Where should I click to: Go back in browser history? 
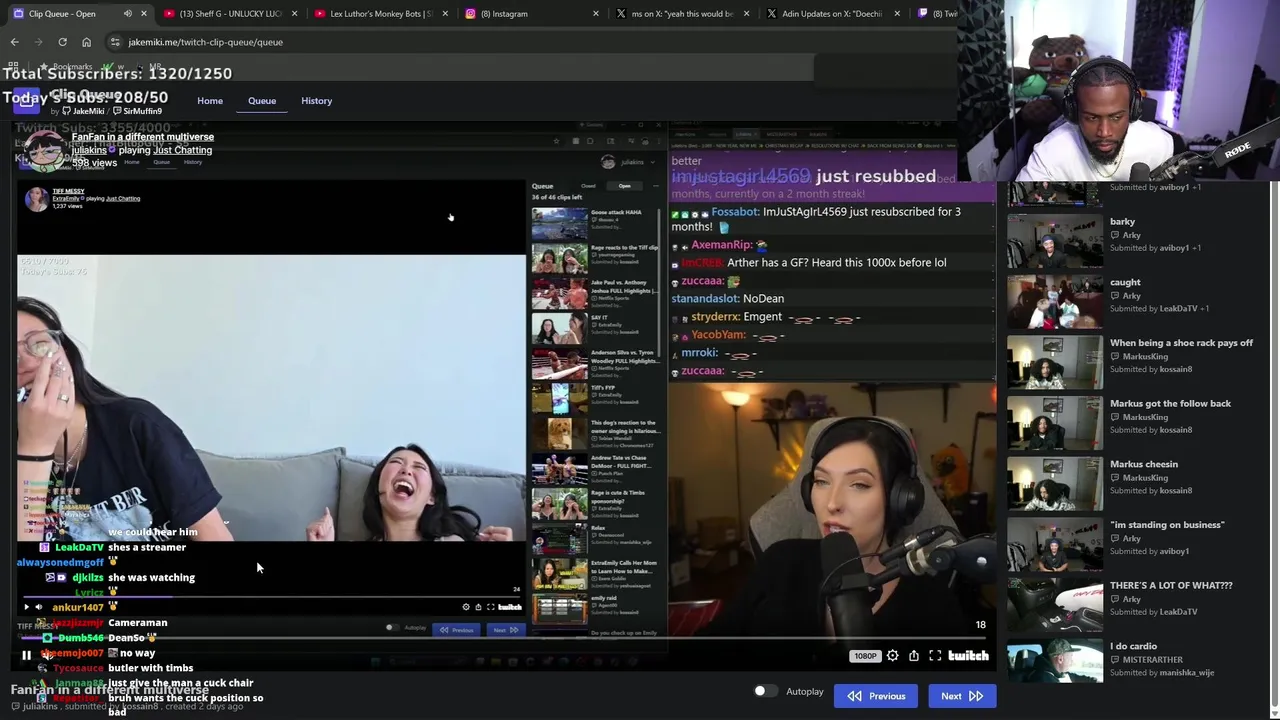coord(14,42)
